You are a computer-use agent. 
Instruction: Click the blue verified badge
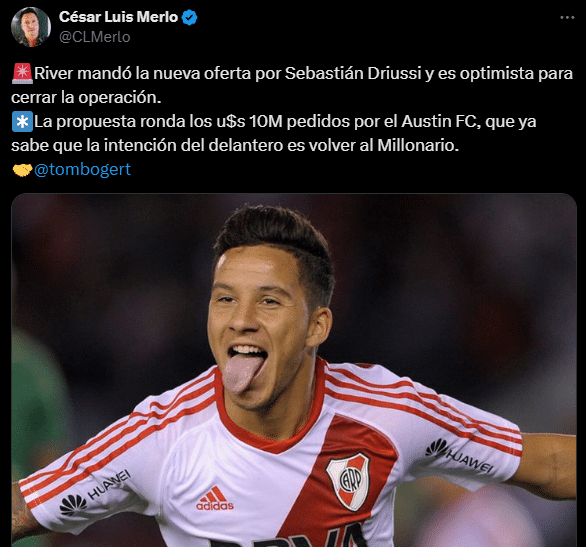tap(189, 18)
